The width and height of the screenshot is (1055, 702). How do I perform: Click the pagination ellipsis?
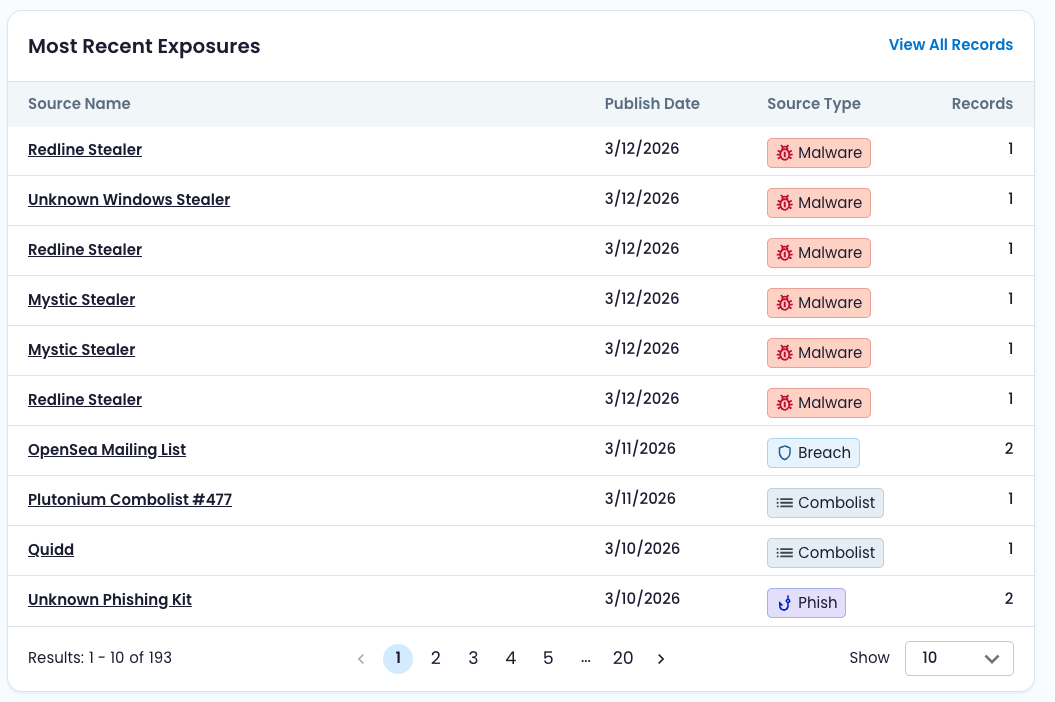(x=585, y=658)
